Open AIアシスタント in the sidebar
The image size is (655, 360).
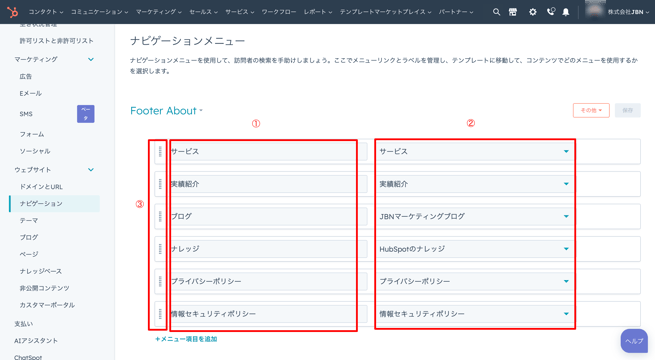point(36,341)
